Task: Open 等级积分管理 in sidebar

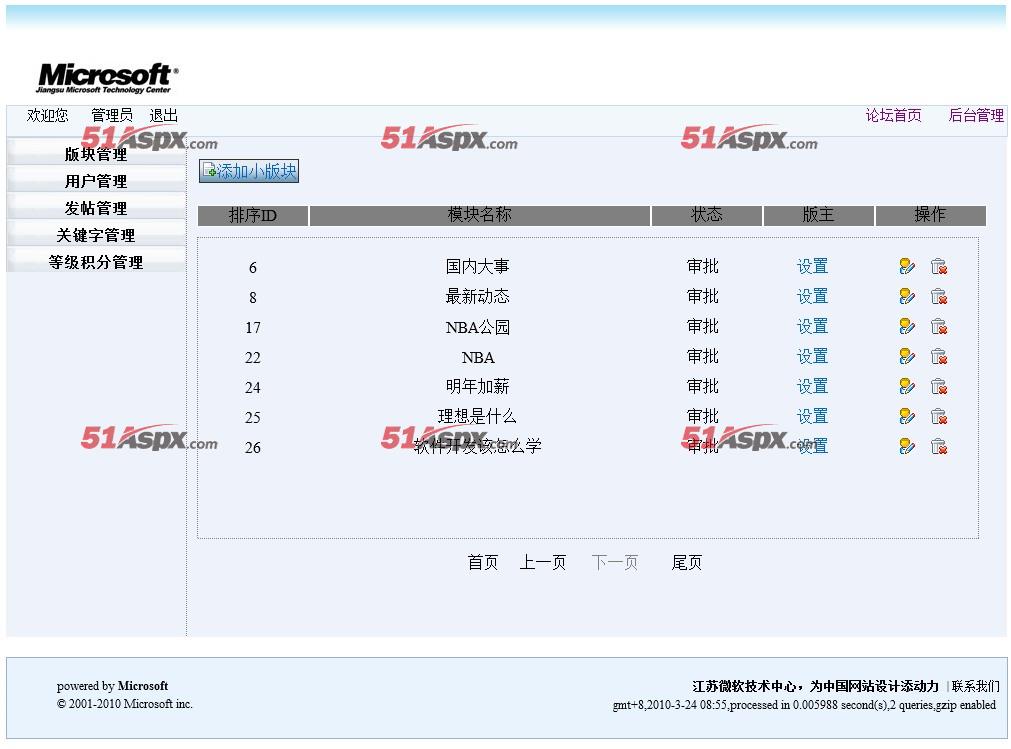Action: tap(96, 262)
